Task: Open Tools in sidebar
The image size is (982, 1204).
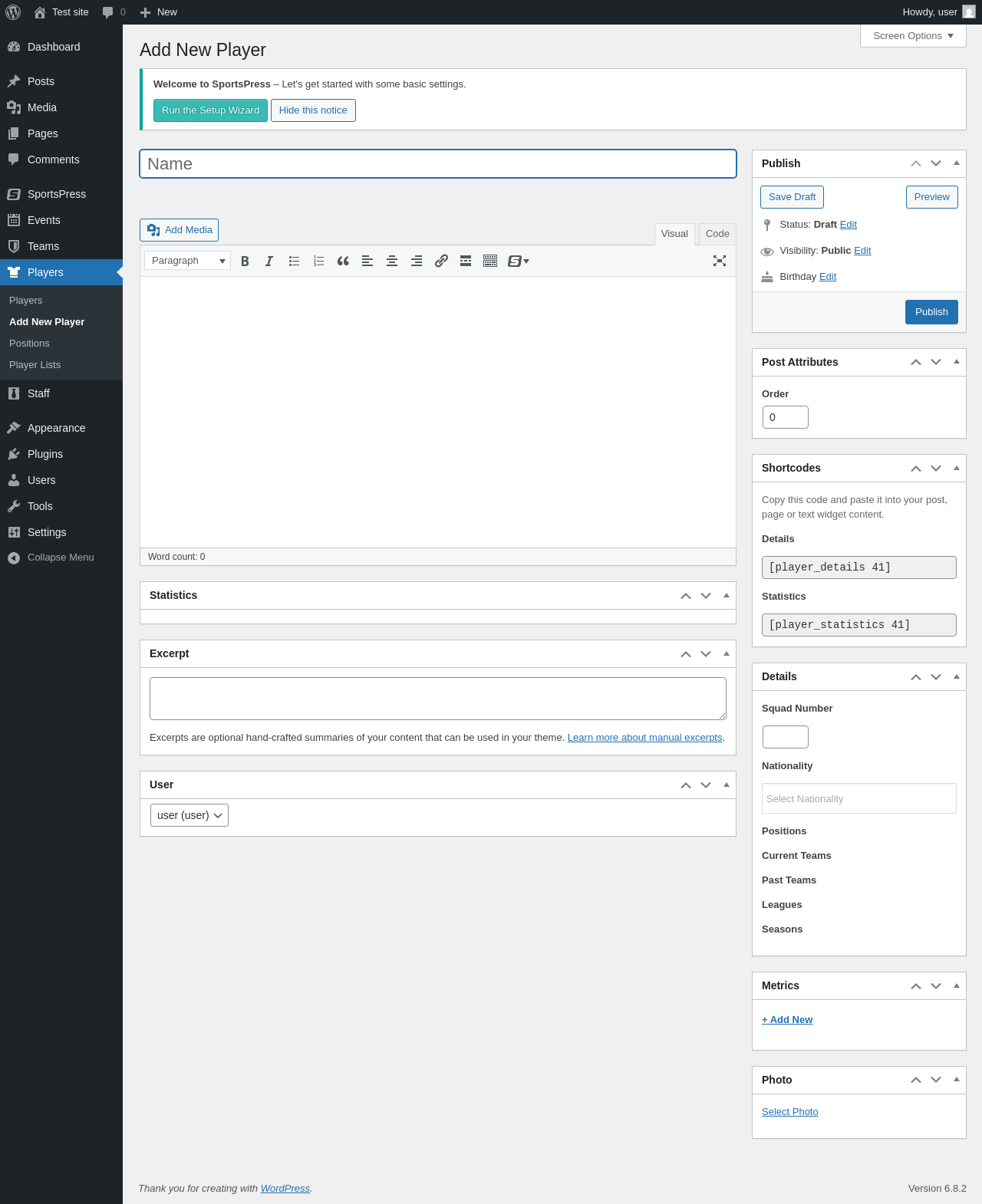Action: coord(61,506)
